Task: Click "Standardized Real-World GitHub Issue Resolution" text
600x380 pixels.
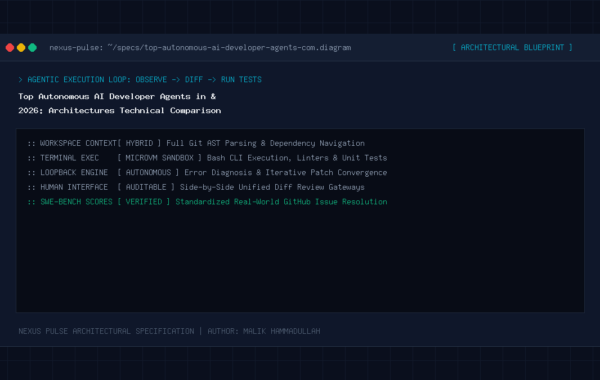Action: click(x=281, y=202)
